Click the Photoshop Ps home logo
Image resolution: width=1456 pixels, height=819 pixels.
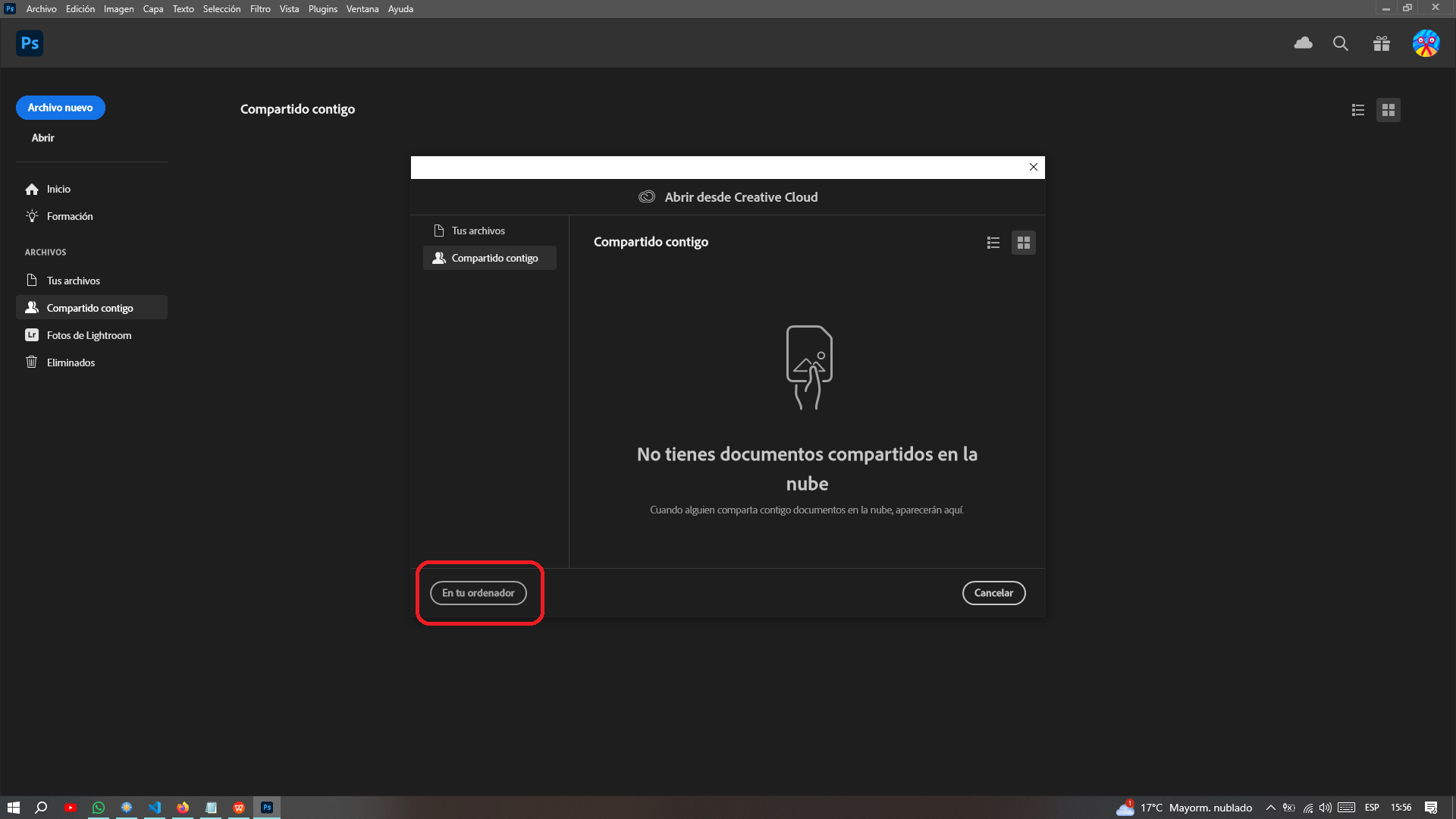(x=30, y=43)
